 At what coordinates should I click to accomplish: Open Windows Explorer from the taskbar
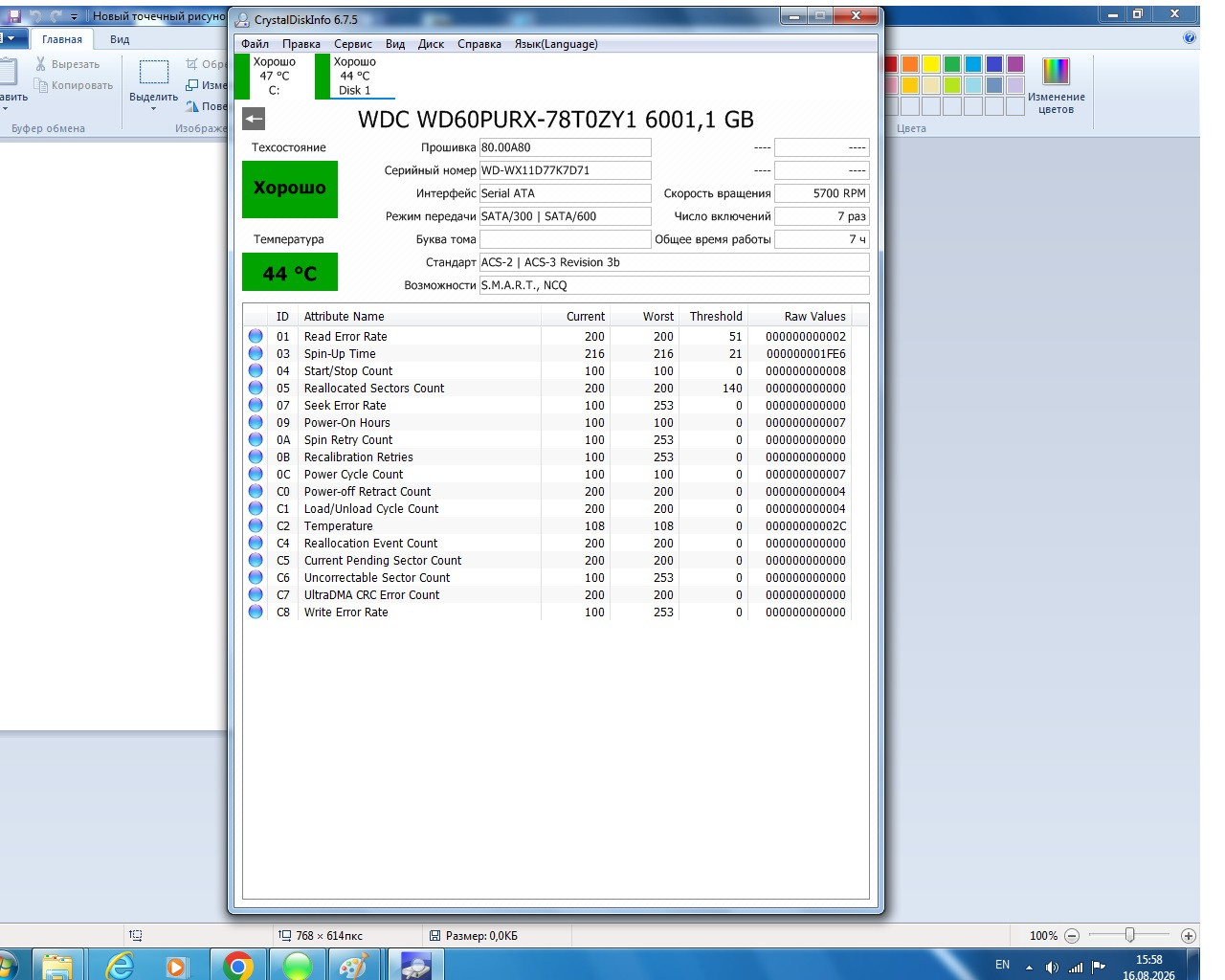[x=57, y=965]
